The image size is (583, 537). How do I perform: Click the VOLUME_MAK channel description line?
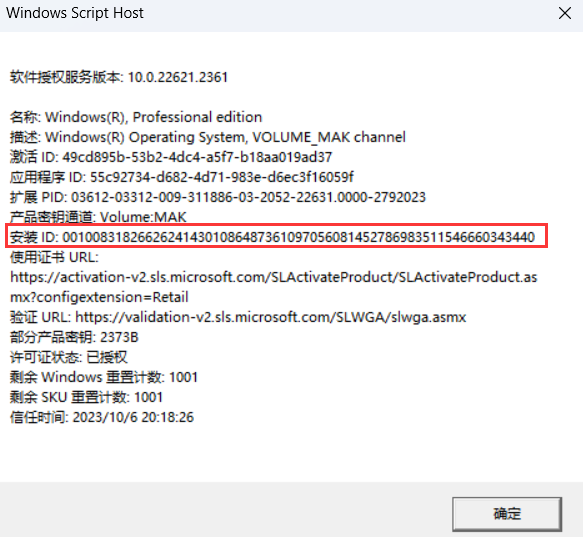click(x=207, y=137)
